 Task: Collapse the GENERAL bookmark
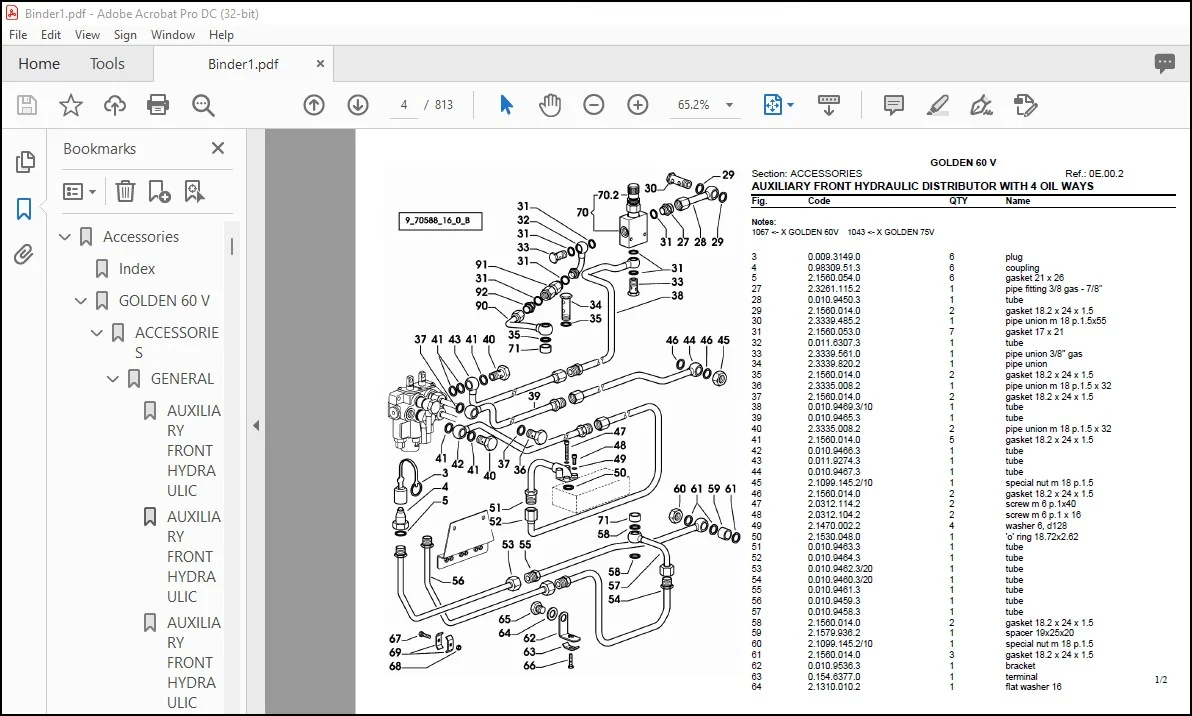[x=113, y=379]
